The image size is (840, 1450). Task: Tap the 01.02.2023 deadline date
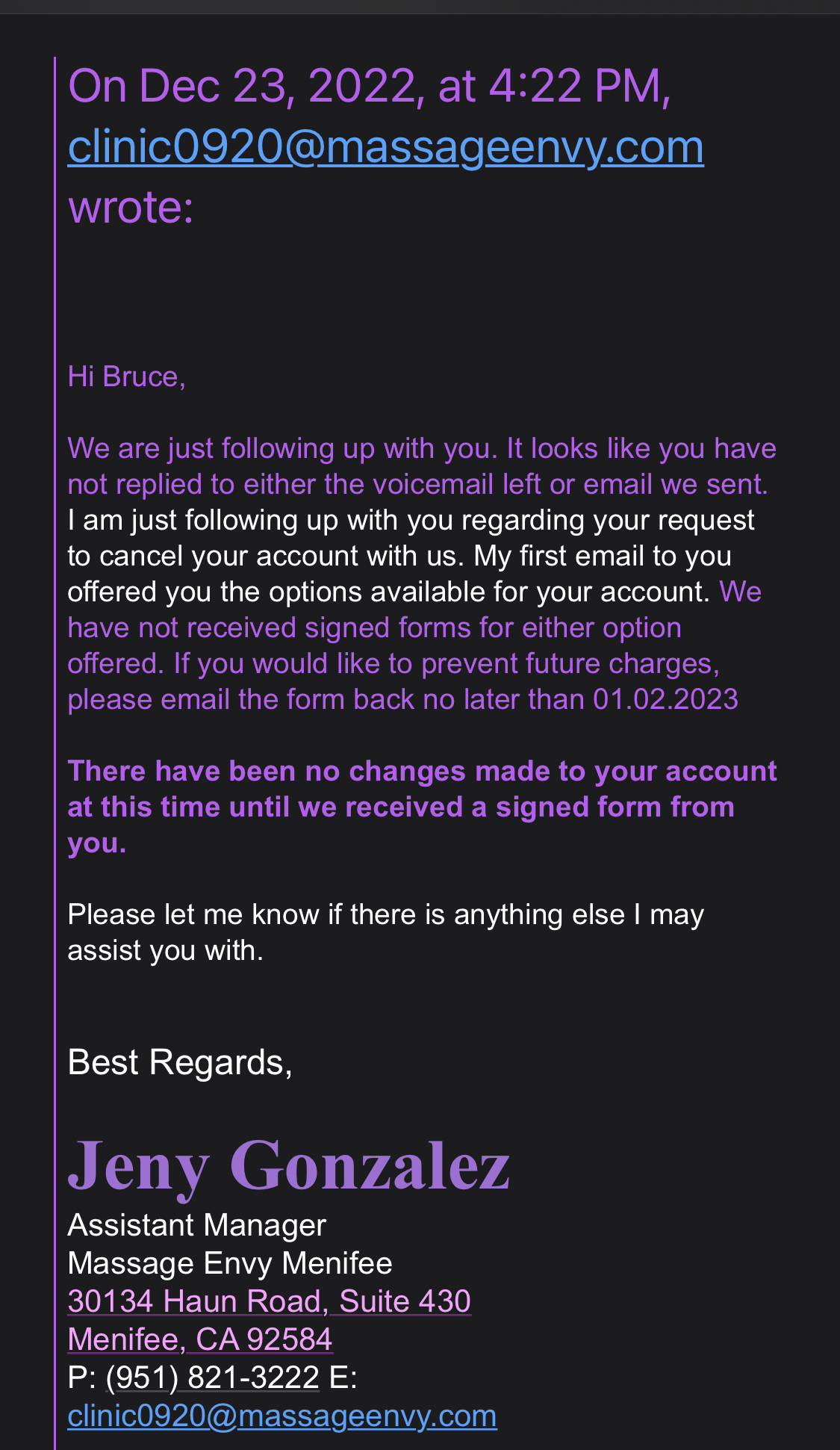pyautogui.click(x=665, y=700)
